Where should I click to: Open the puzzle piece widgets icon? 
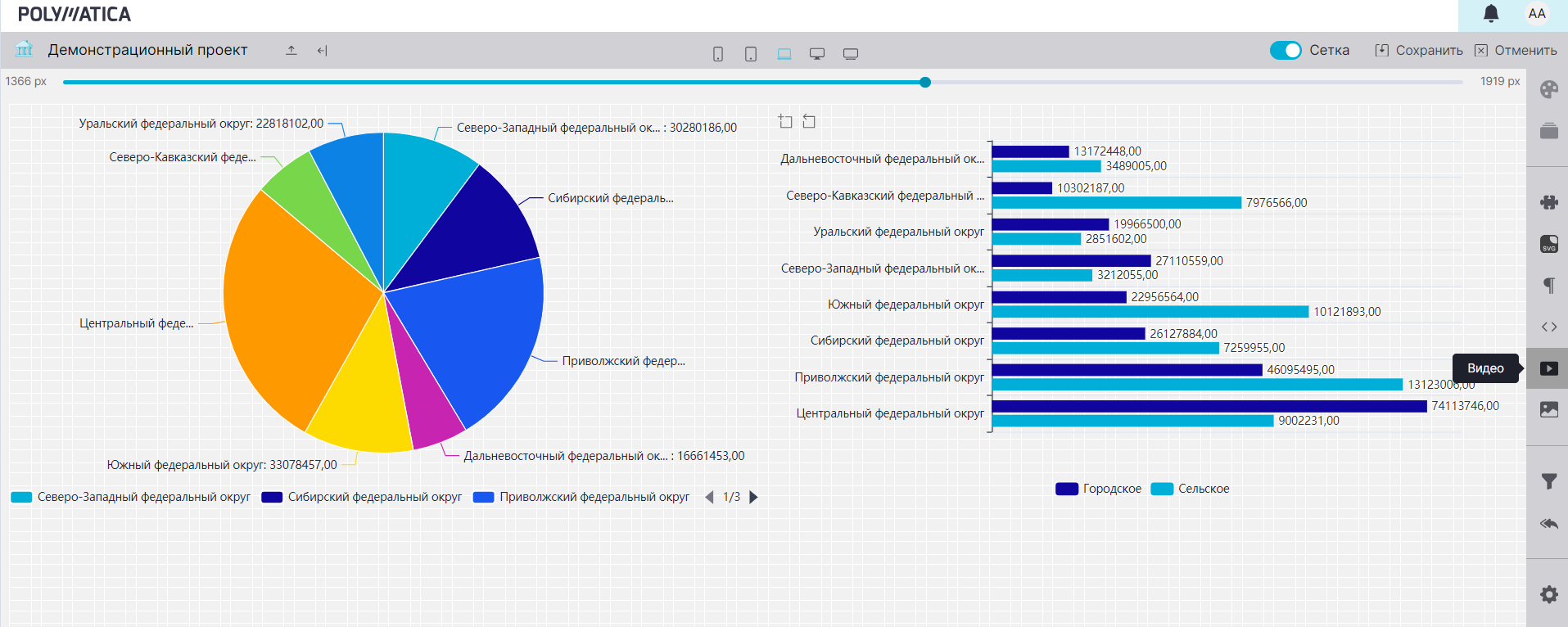pyautogui.click(x=1548, y=202)
